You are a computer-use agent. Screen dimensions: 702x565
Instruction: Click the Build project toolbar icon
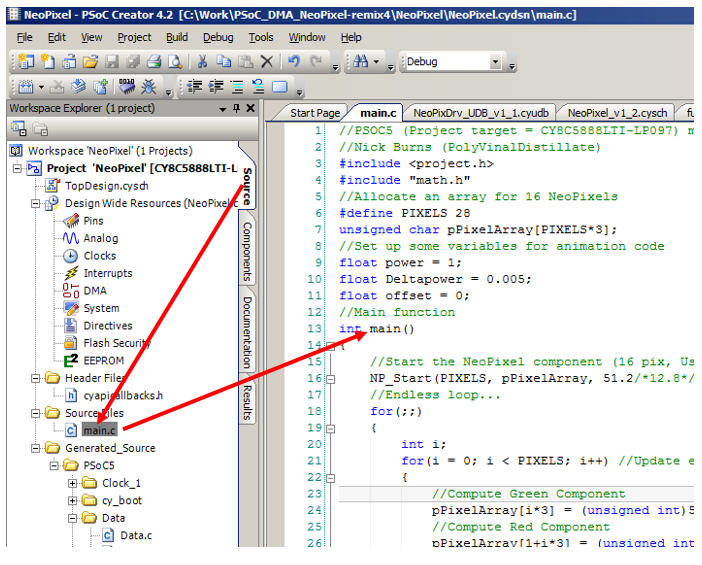click(26, 87)
